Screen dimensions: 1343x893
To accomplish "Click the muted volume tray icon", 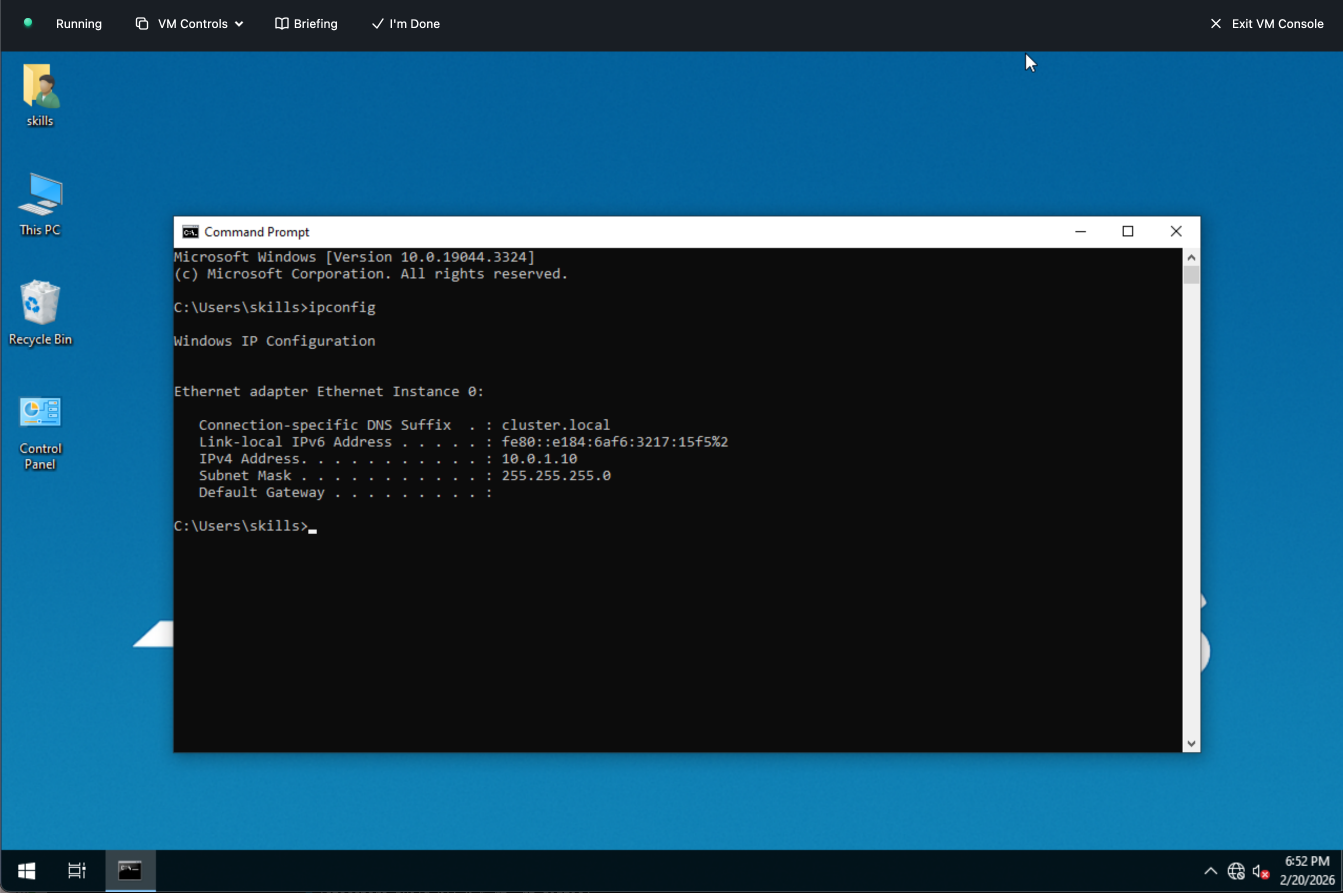I will (1261, 871).
